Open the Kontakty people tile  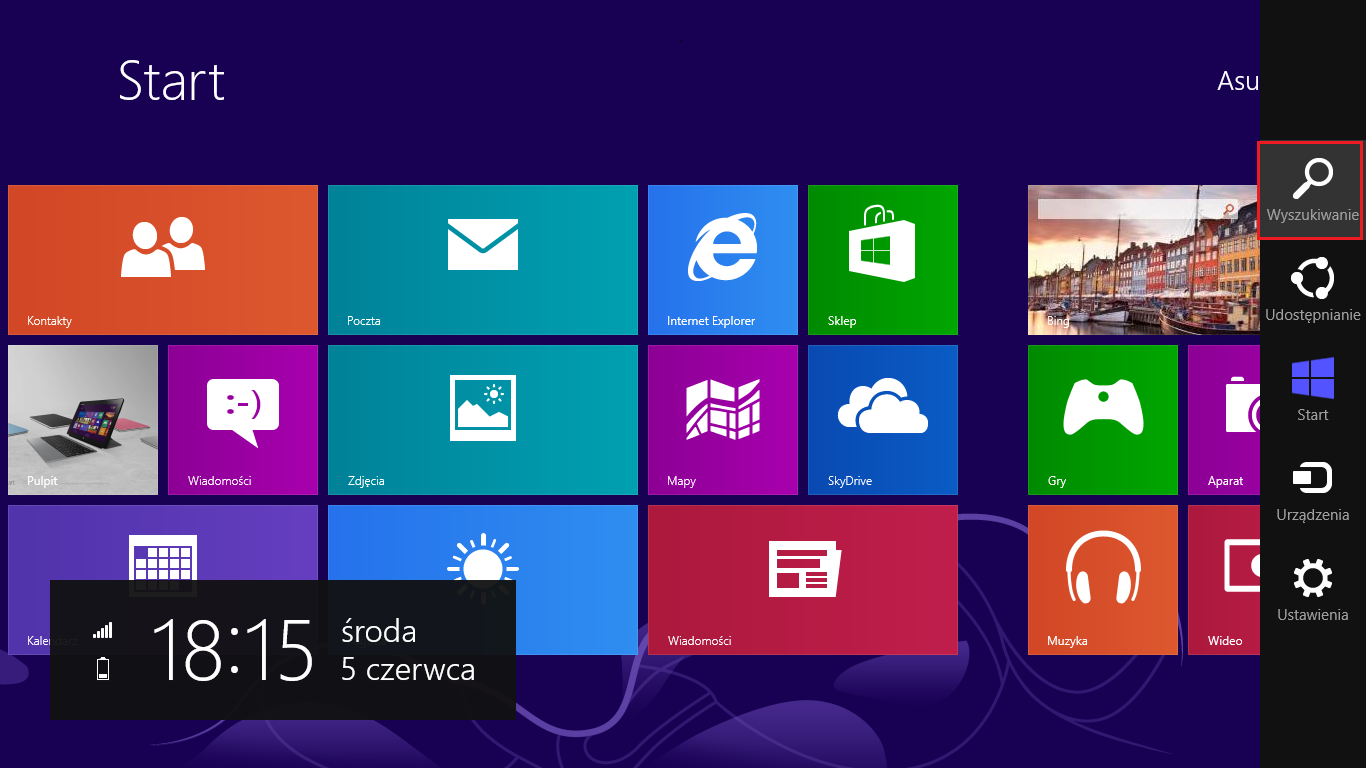[163, 260]
